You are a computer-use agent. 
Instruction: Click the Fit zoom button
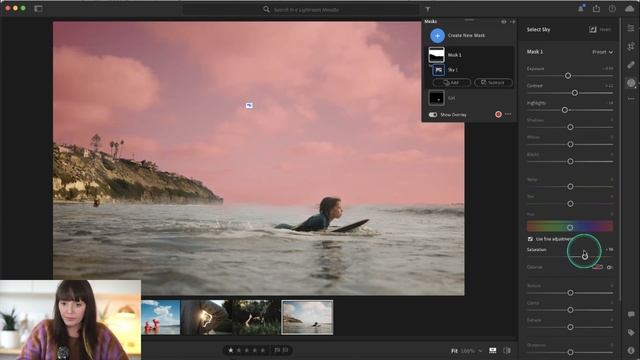[x=454, y=351]
